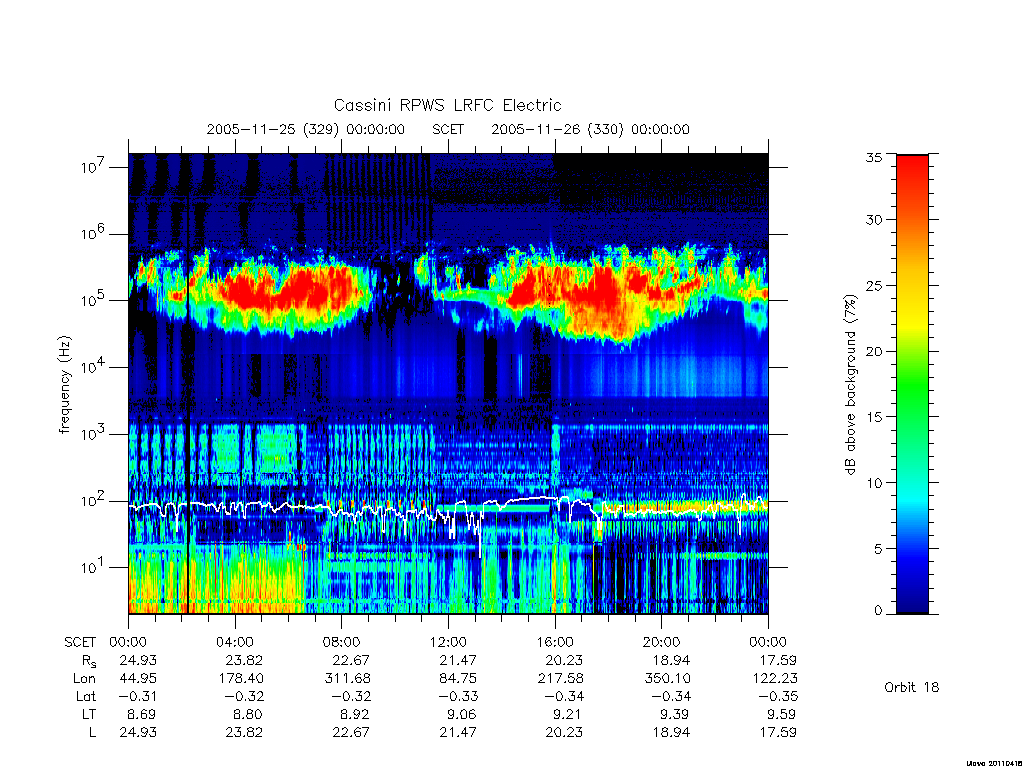1024x768 pixels.
Task: Click the 20 dB label on the color bar
Action: (x=874, y=351)
